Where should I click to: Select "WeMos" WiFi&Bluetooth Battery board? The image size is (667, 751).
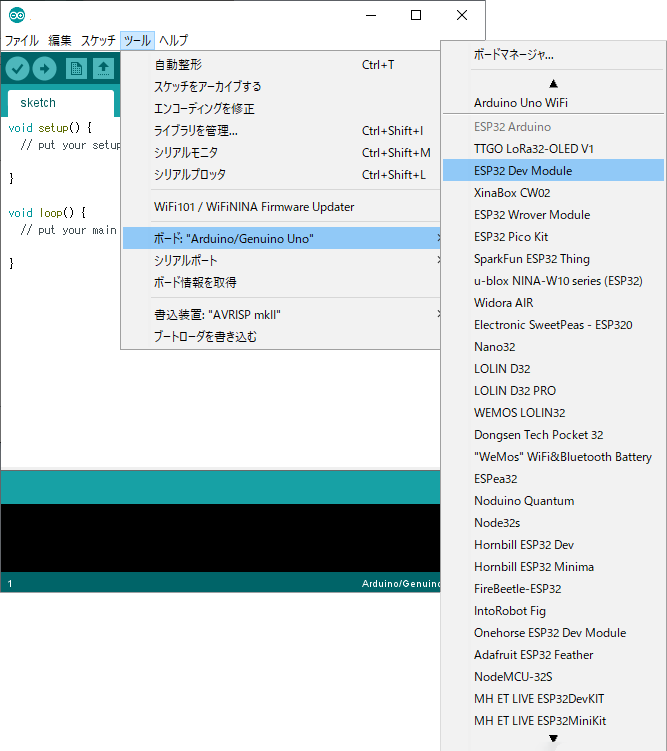click(553, 457)
